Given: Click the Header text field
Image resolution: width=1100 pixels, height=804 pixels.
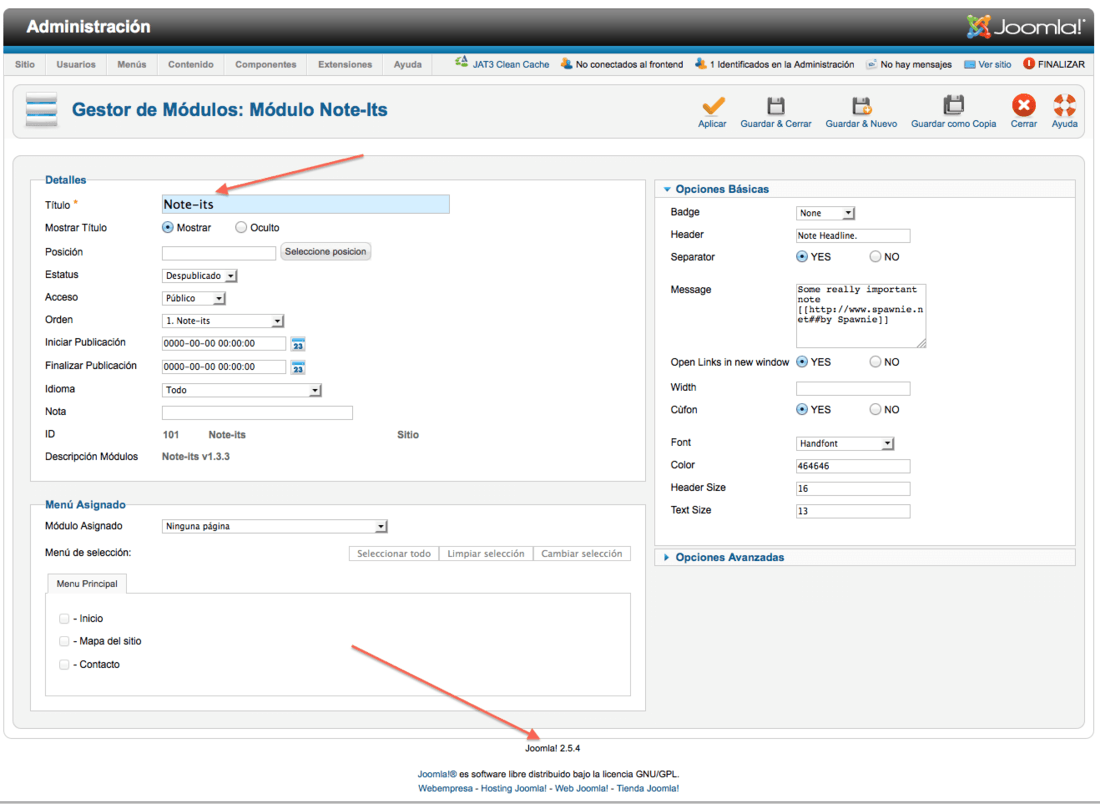Looking at the screenshot, I should [853, 236].
